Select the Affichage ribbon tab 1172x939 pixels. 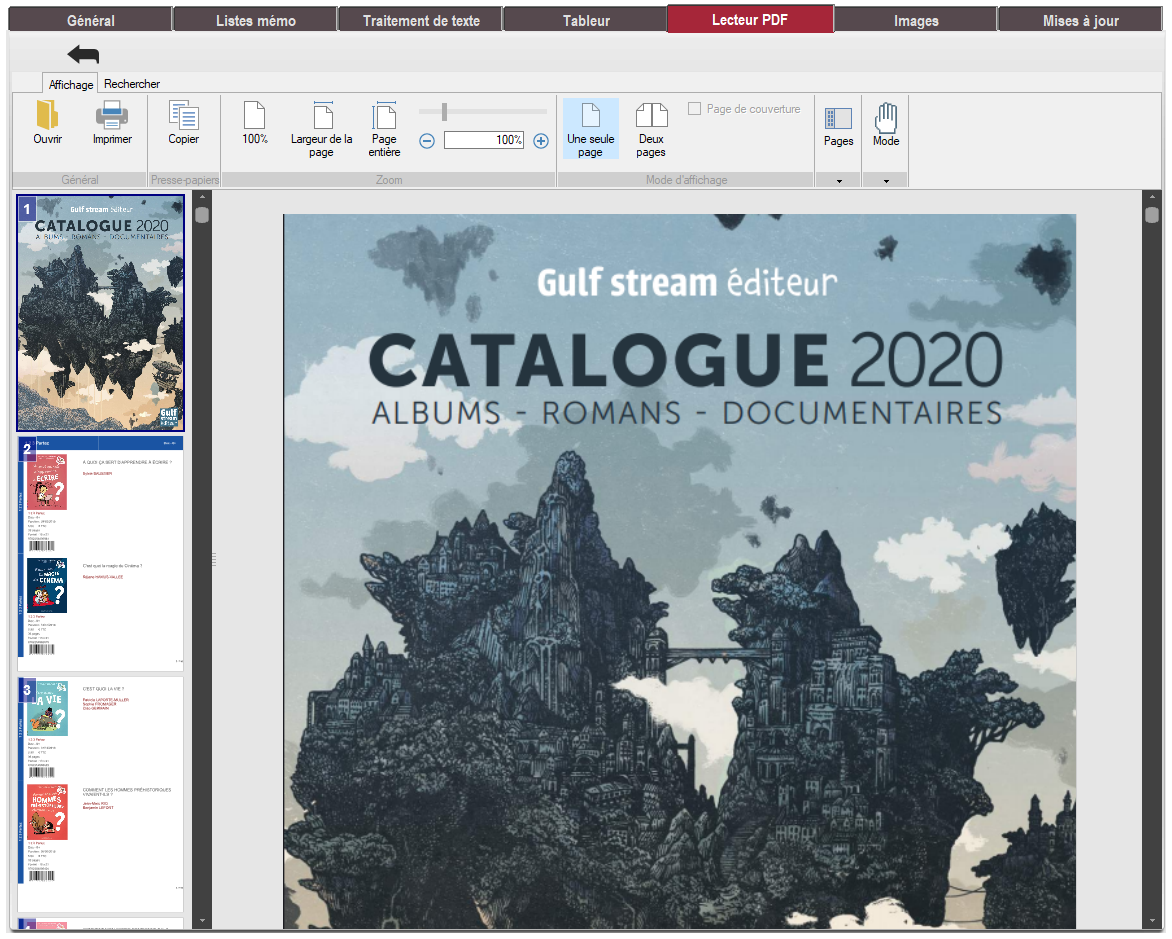tap(71, 84)
